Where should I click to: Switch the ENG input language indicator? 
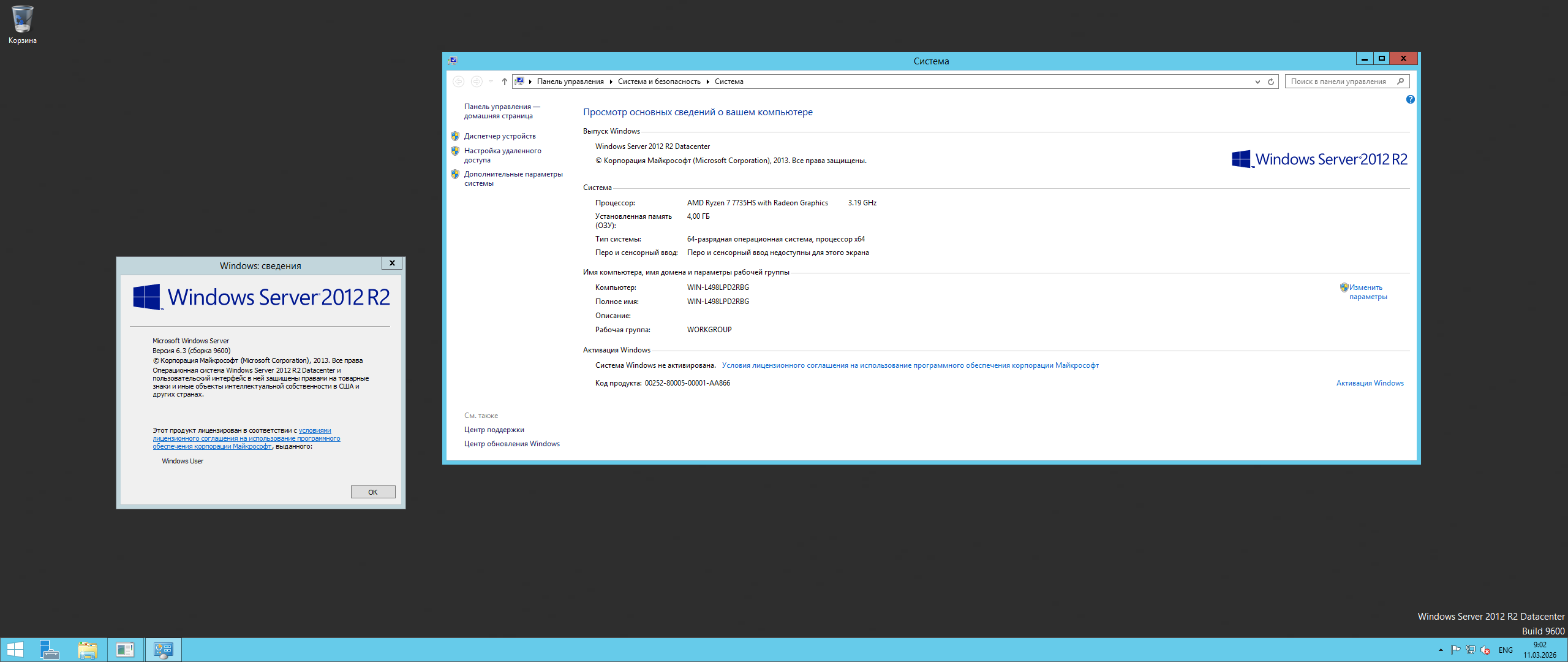[x=1506, y=650]
